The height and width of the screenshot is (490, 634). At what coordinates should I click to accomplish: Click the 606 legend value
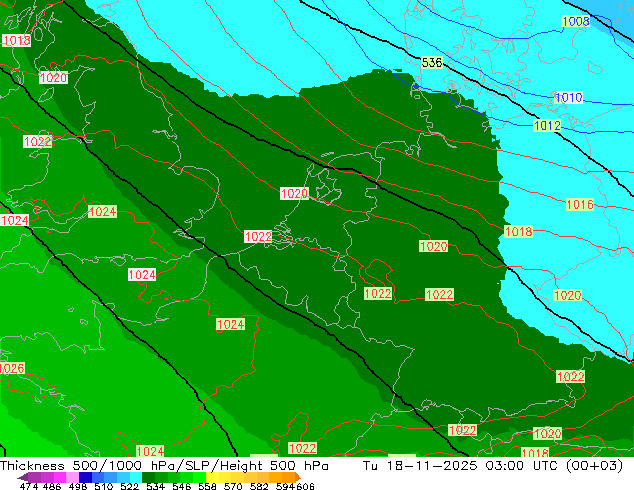(305, 486)
